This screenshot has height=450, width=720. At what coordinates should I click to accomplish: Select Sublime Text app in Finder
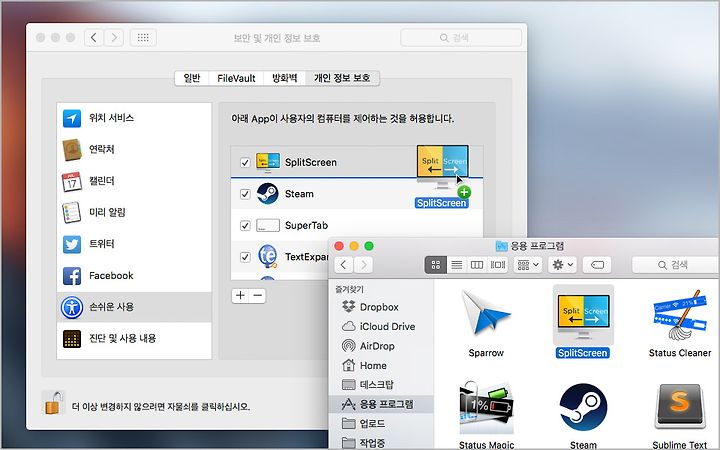point(680,415)
